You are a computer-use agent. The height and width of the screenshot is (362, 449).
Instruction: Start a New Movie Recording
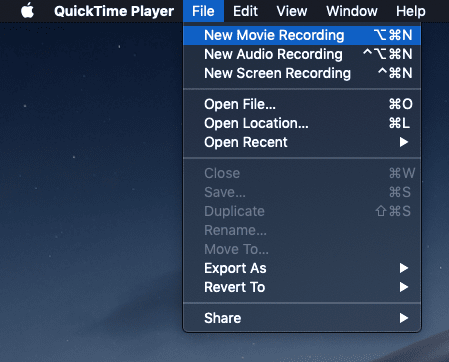(x=302, y=35)
